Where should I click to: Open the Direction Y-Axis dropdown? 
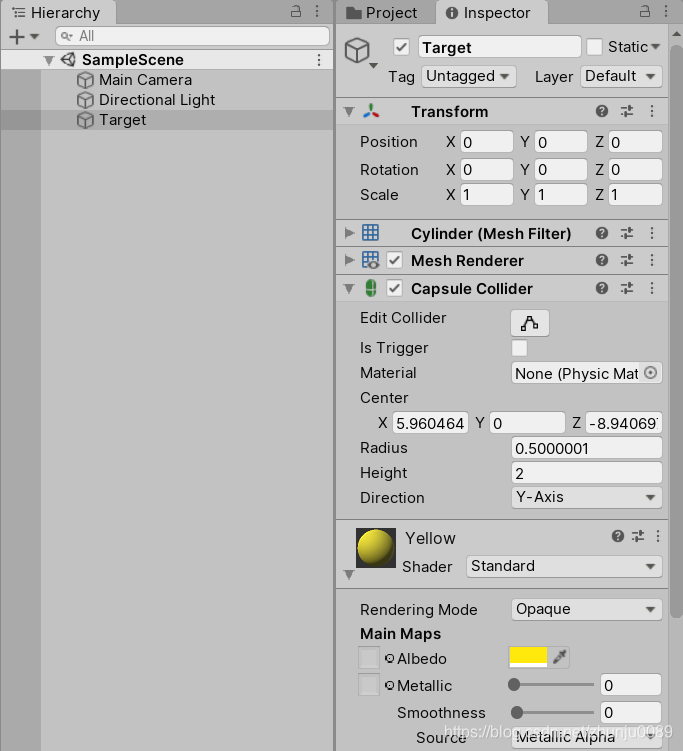(x=587, y=498)
